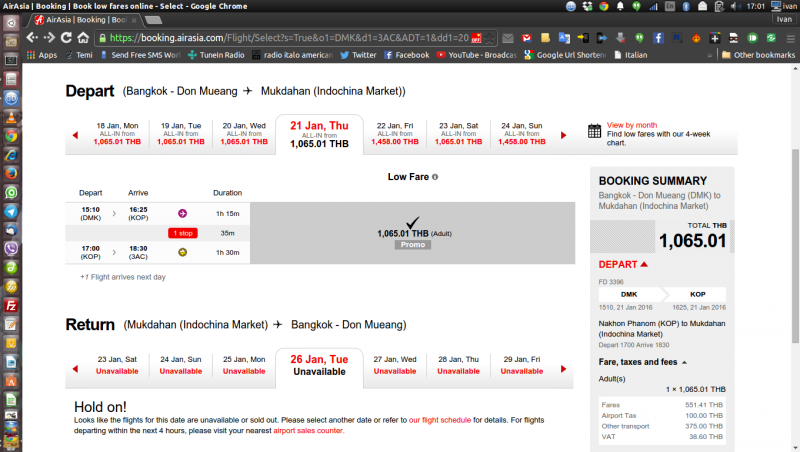Open Apps shortcut in bookmarks bar

coord(42,55)
